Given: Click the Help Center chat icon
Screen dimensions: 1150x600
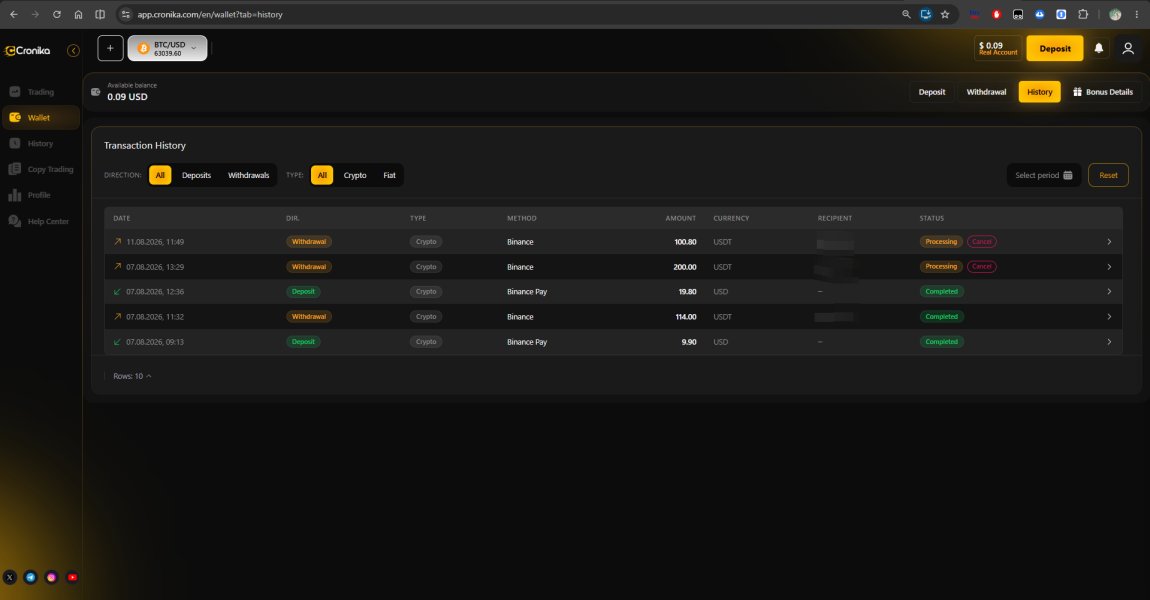Looking at the screenshot, I should point(15,222).
